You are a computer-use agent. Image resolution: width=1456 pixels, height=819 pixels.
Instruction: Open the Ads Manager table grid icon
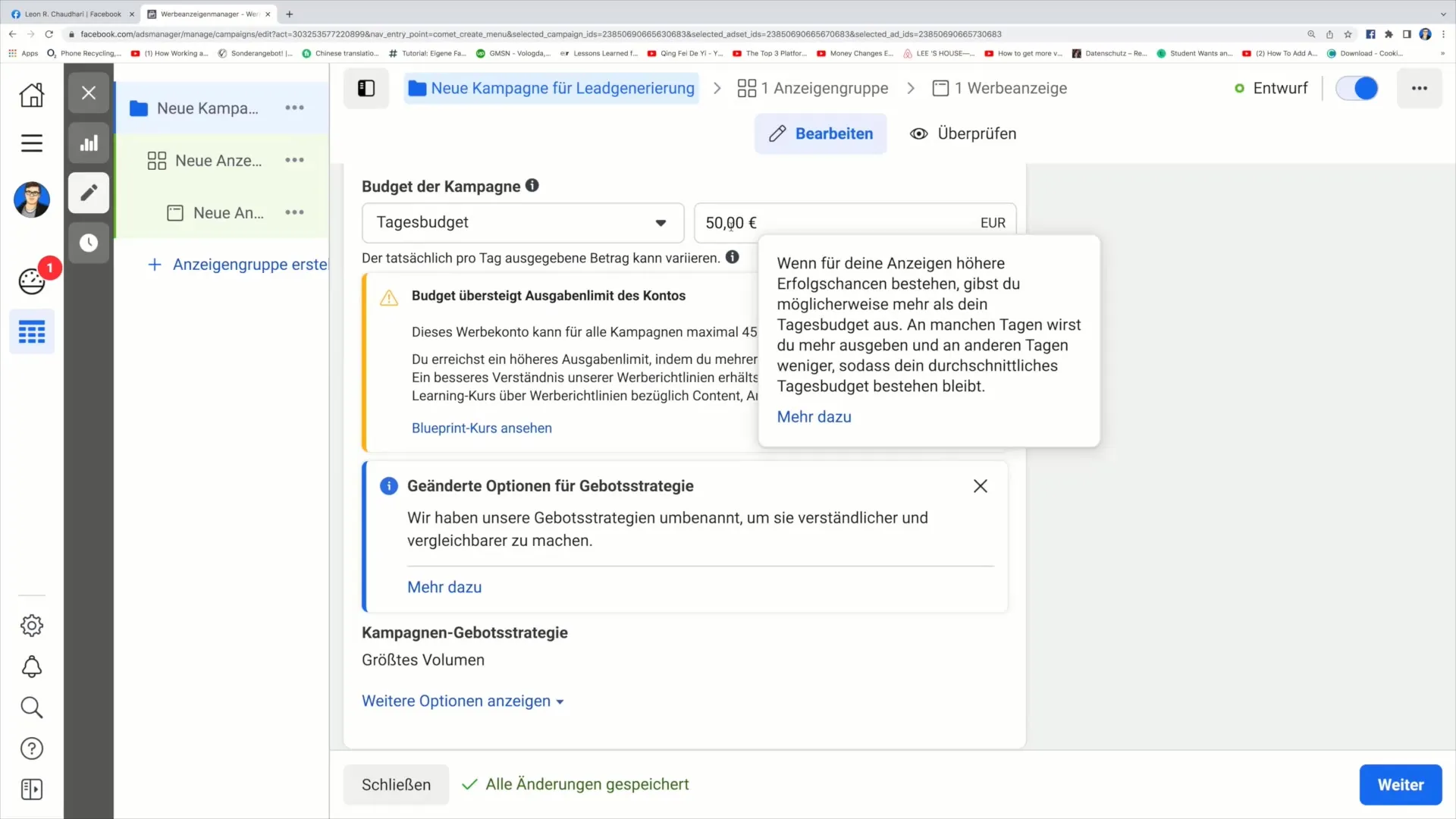tap(32, 332)
